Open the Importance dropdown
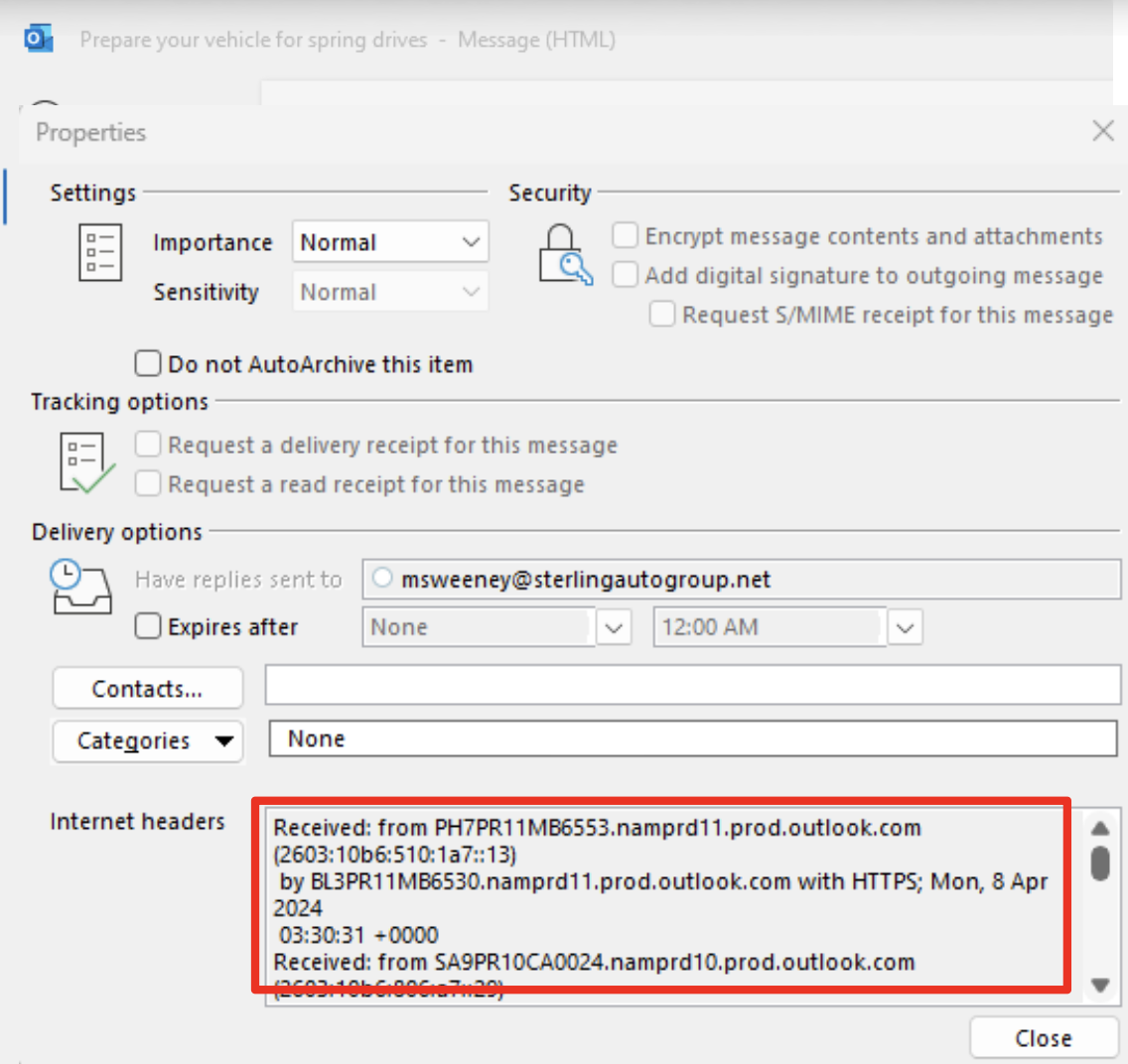 click(389, 242)
